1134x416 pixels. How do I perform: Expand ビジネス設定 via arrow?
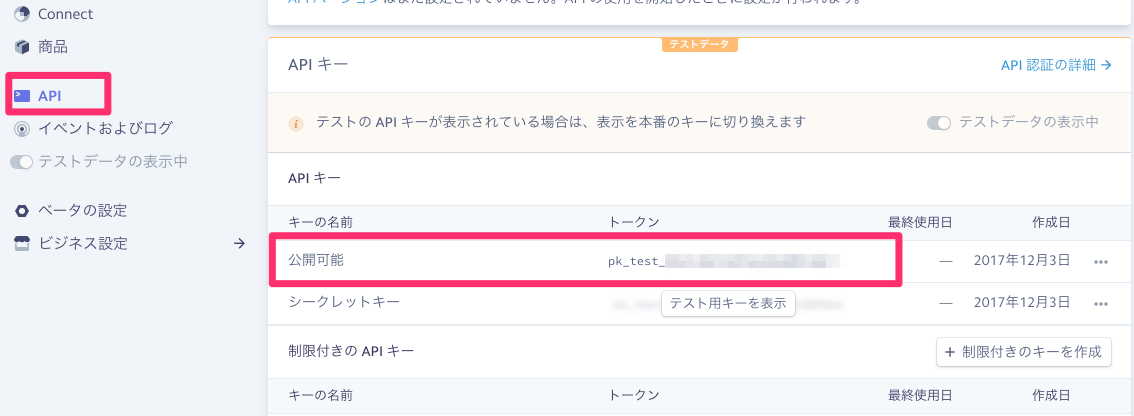pos(239,244)
